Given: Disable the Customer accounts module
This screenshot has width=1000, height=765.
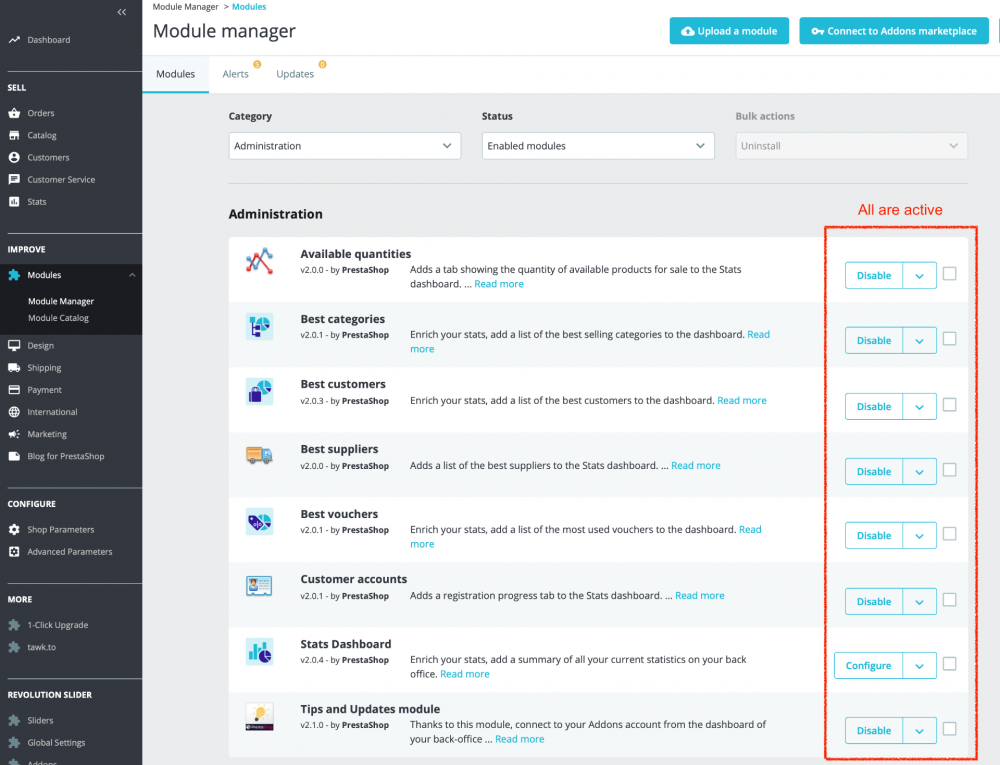Looking at the screenshot, I should coord(874,602).
